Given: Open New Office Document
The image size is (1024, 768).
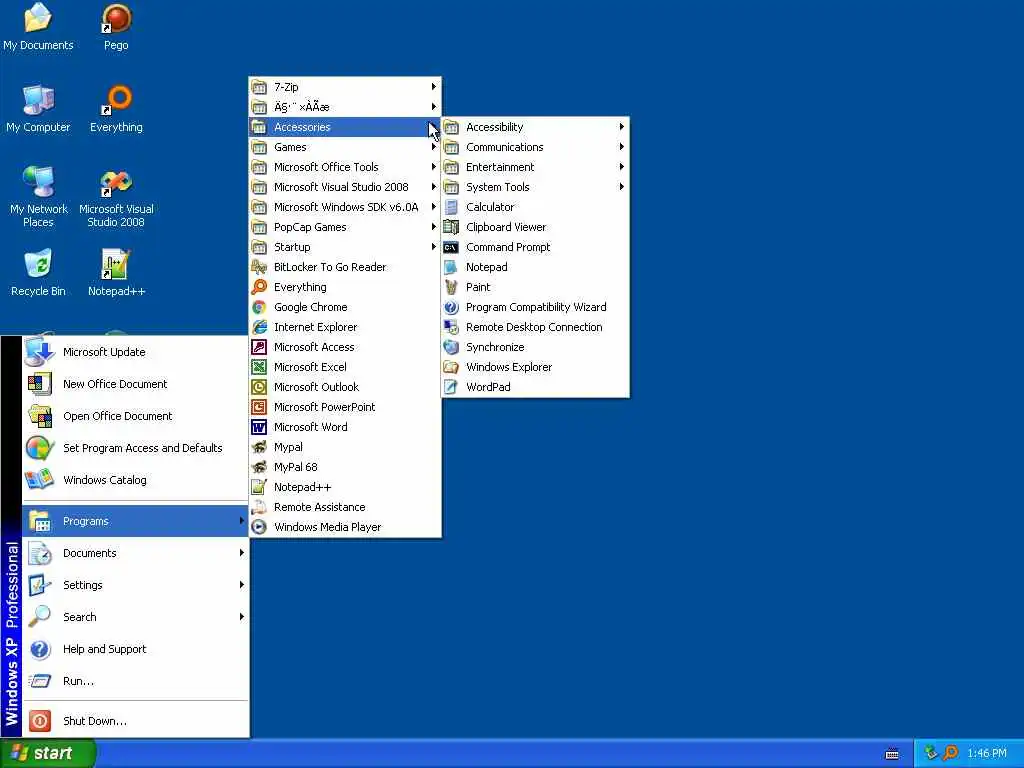Looking at the screenshot, I should click(x=136, y=384).
